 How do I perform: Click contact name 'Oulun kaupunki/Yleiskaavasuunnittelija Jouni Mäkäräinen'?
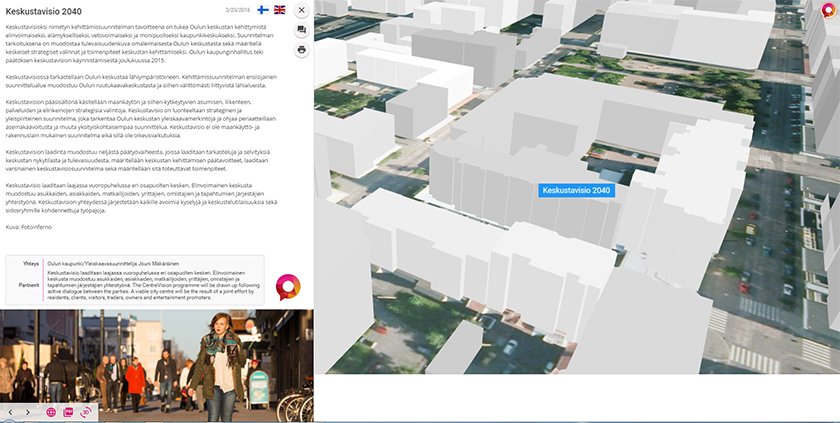(113, 263)
